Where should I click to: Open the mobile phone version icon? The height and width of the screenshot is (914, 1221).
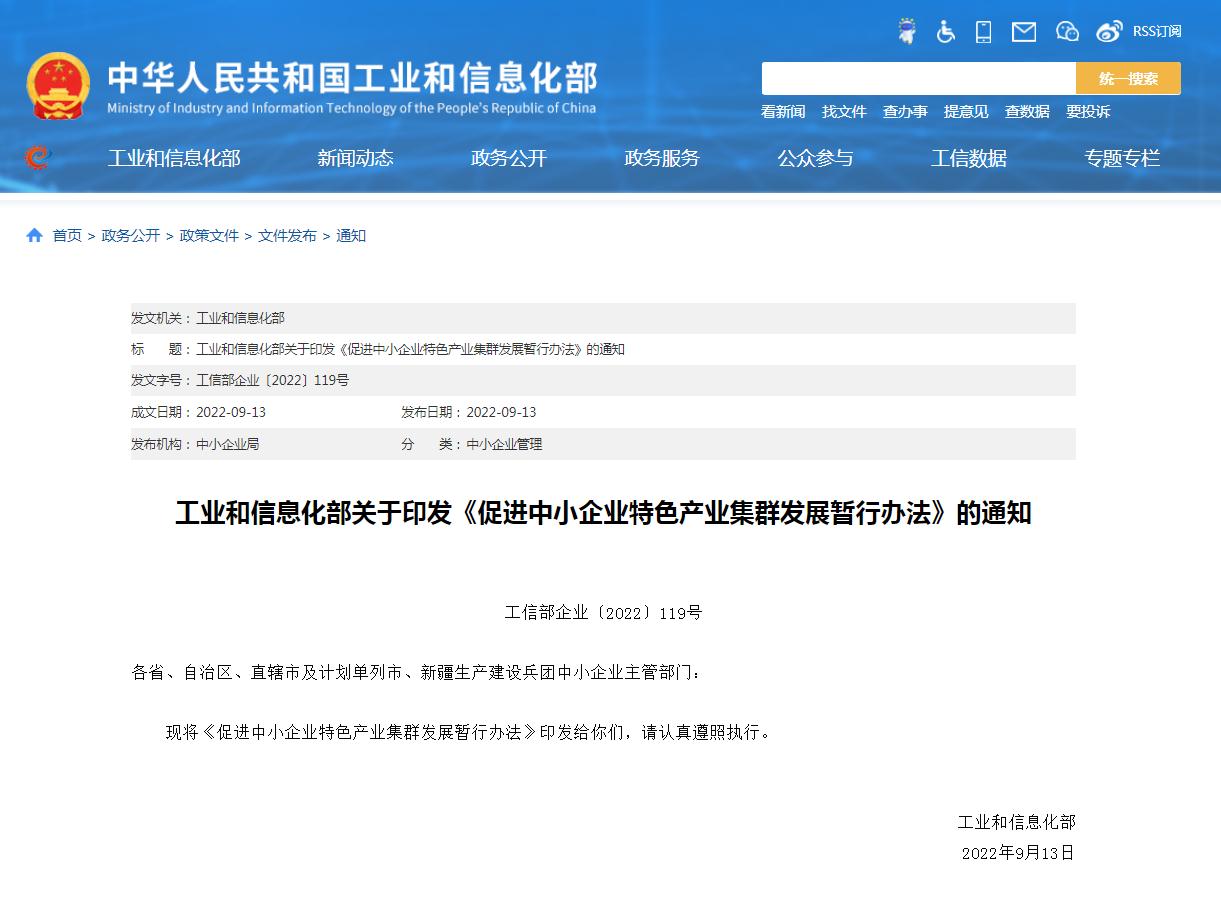coord(984,32)
